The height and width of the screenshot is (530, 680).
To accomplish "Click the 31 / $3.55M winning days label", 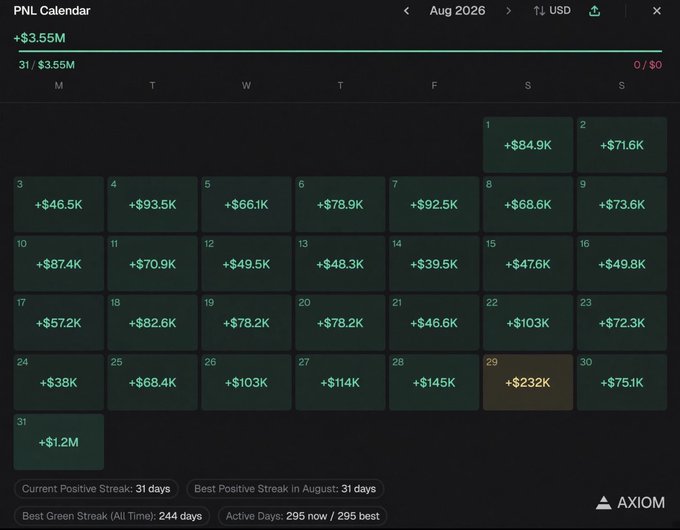I will coord(46,65).
